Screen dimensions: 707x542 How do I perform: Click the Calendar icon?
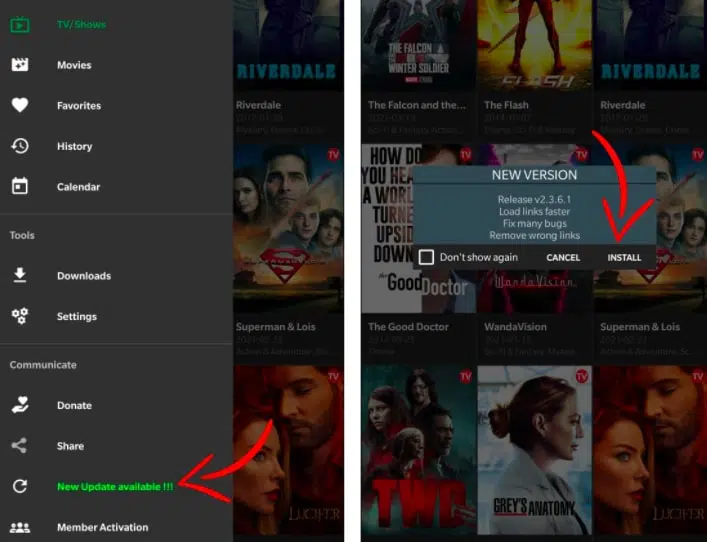click(x=20, y=186)
